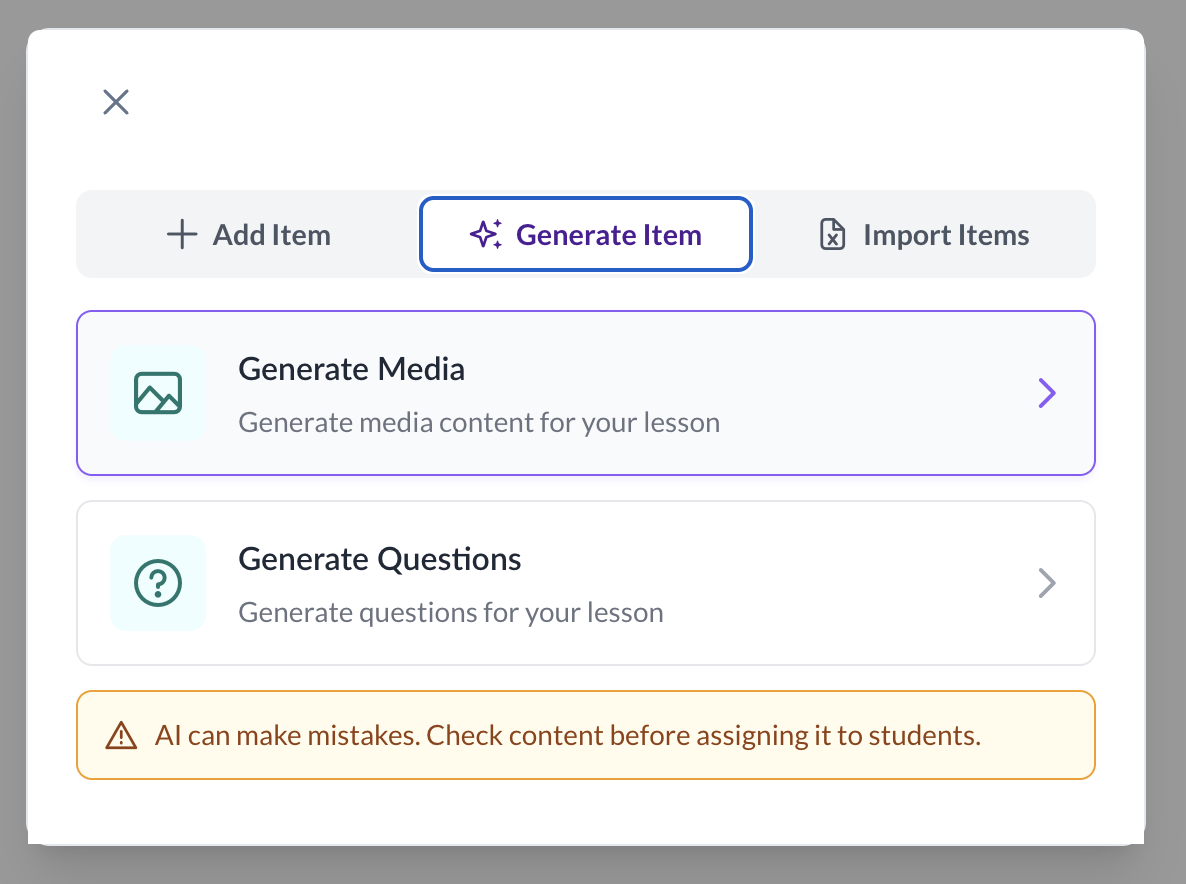Image resolution: width=1186 pixels, height=884 pixels.
Task: Close the dialog with the X icon
Action: point(116,102)
